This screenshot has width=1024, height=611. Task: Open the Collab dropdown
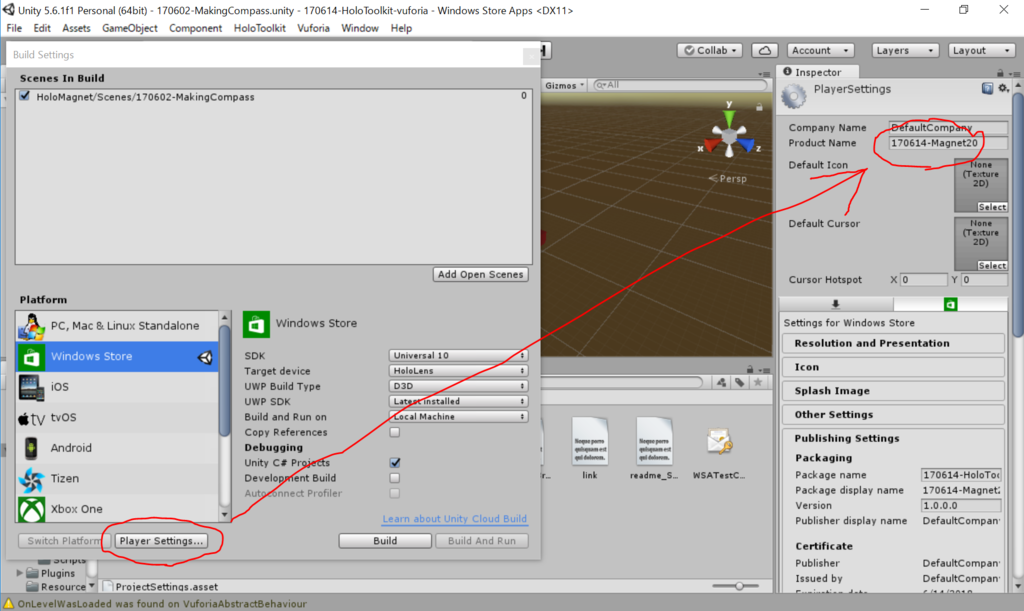[709, 50]
